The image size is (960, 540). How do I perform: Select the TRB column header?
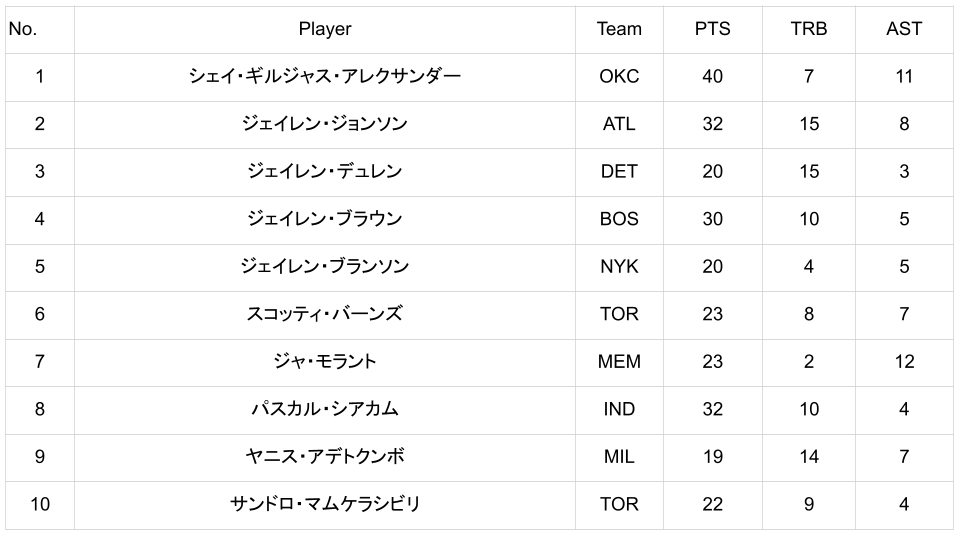[x=808, y=29]
